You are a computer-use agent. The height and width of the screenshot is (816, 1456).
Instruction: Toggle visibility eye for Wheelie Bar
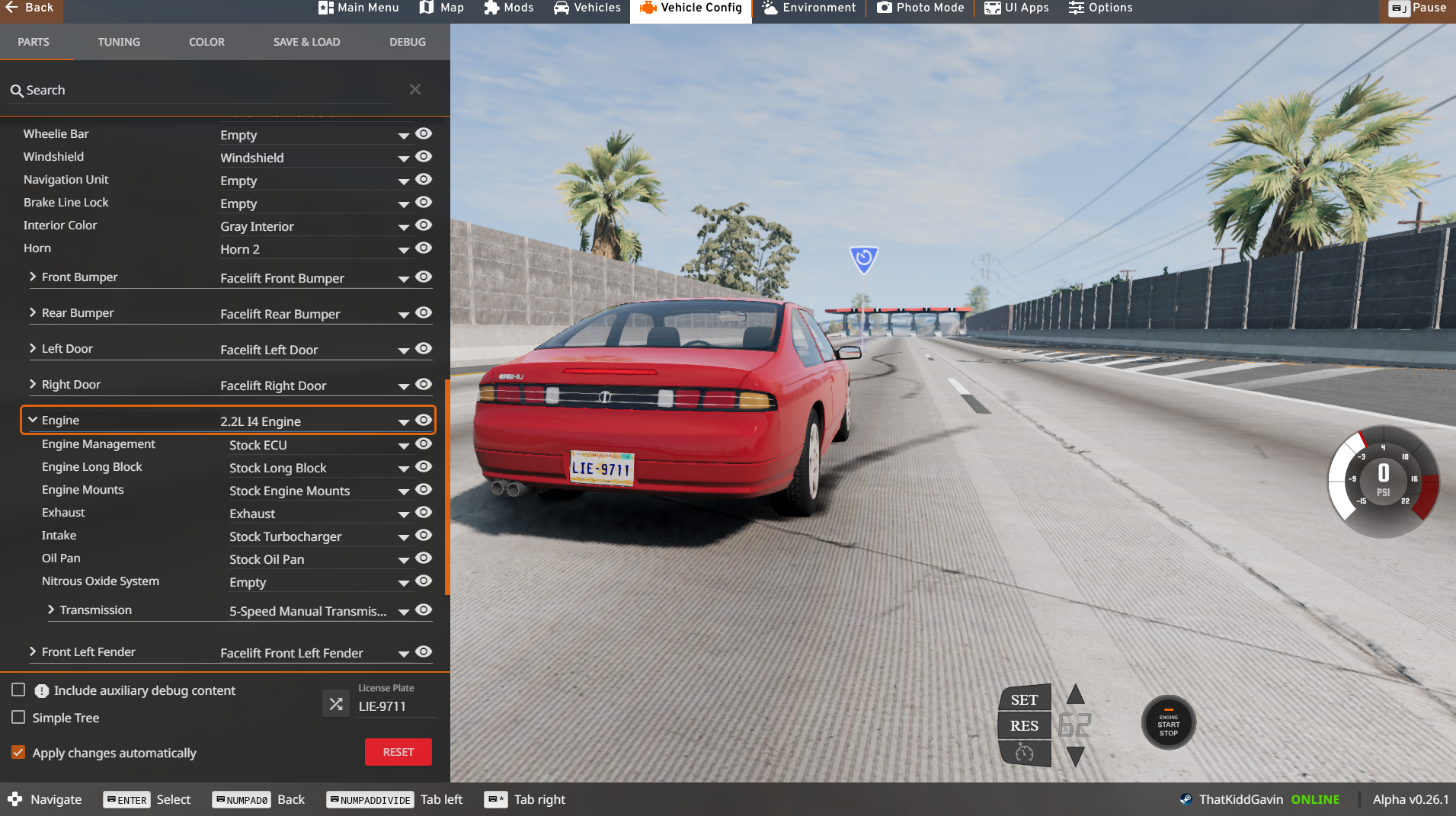[424, 133]
